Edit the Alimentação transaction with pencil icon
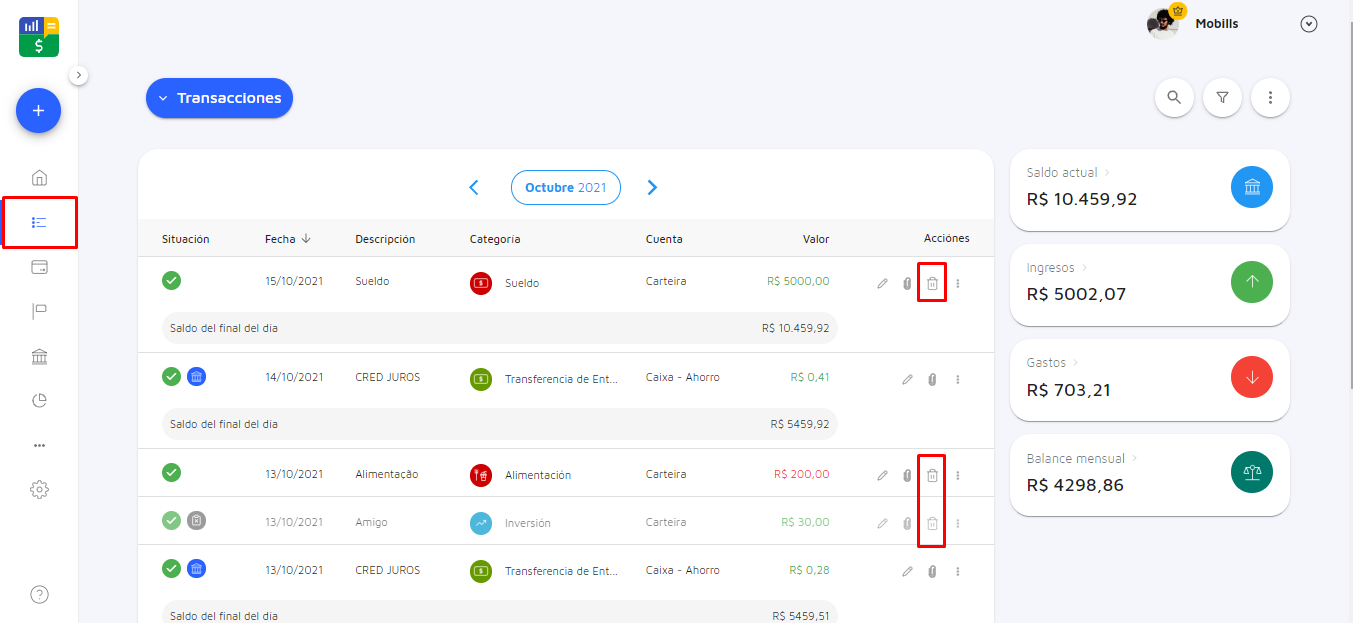This screenshot has width=1353, height=623. (882, 476)
